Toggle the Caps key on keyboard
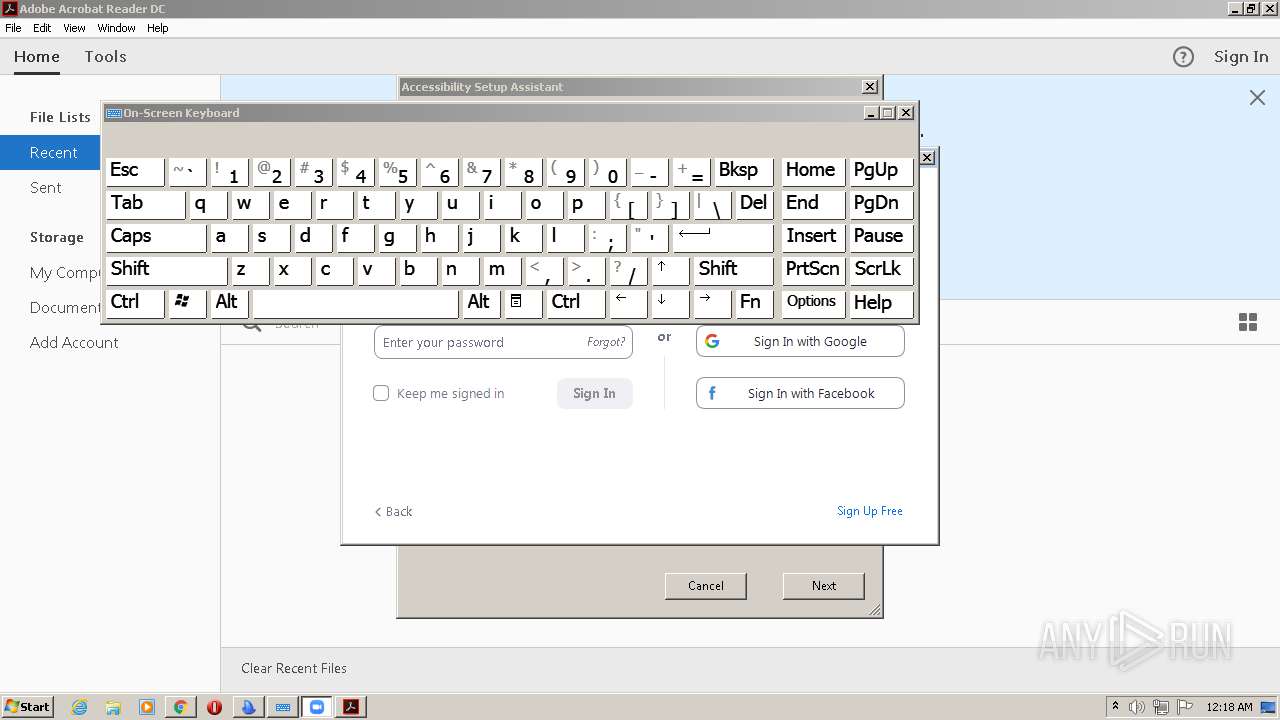 pos(156,236)
